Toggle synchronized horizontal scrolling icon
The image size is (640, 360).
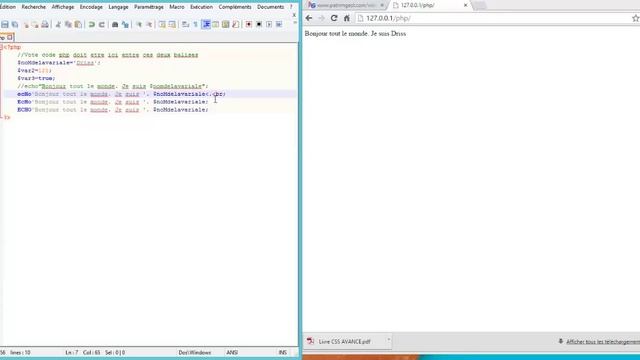(172, 24)
